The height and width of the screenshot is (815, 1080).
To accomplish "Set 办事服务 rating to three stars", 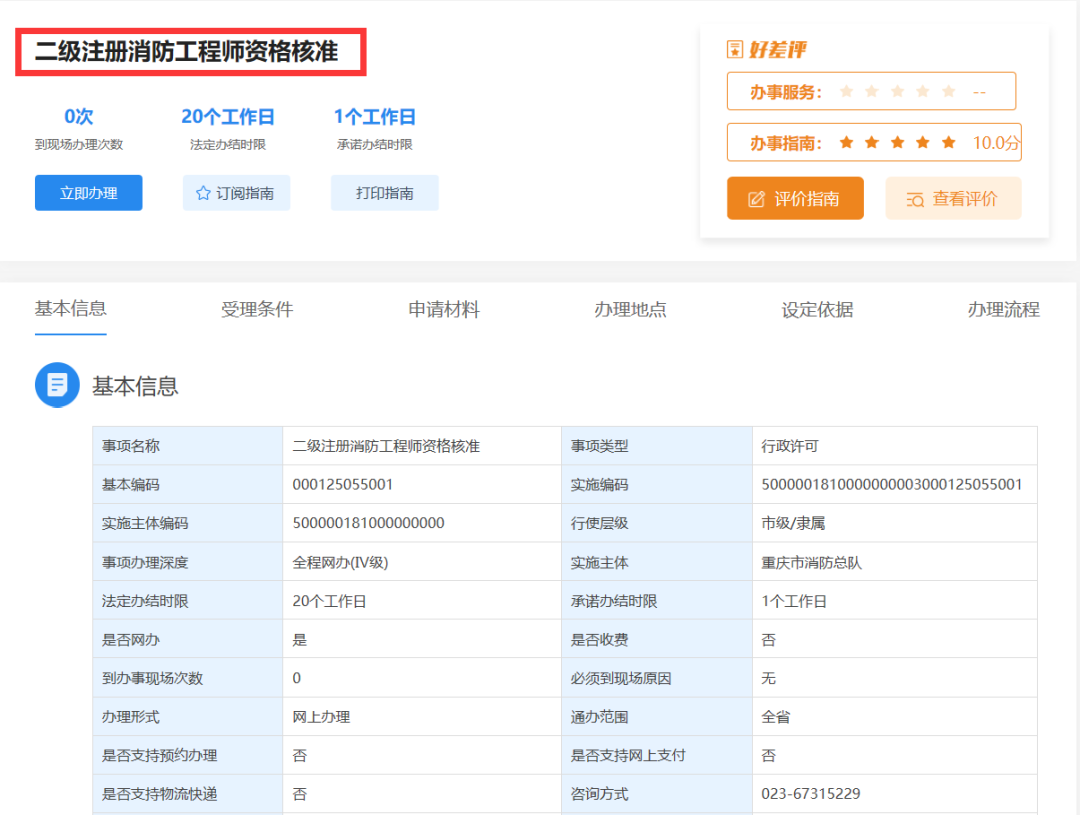I will click(x=897, y=92).
